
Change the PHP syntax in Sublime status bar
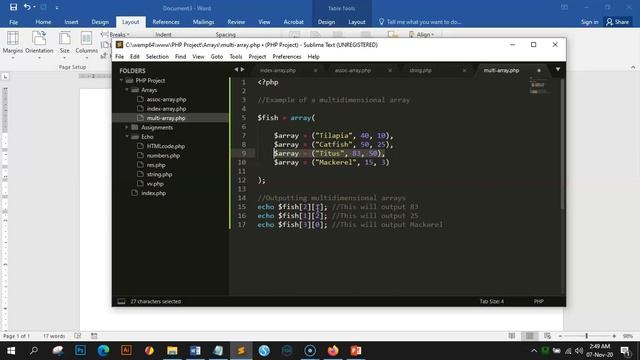539,301
